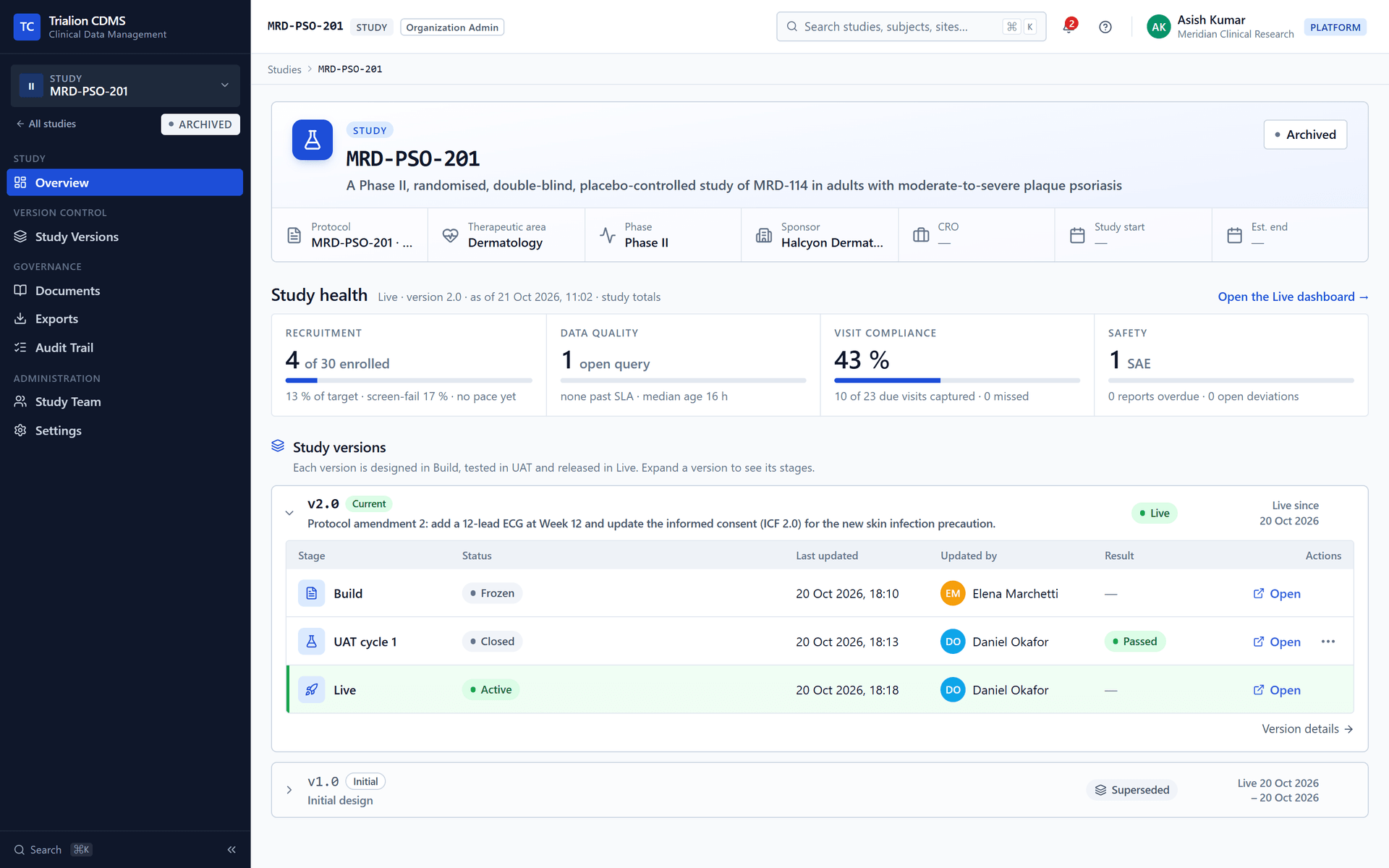Image resolution: width=1389 pixels, height=868 pixels.
Task: Click the sidebar bottom Search control
Action: point(53,850)
